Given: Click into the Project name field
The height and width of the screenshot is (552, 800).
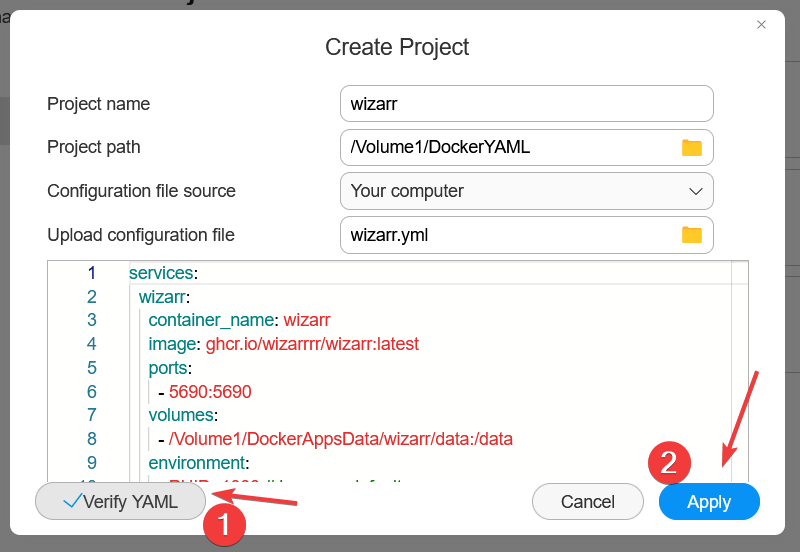Looking at the screenshot, I should (526, 103).
